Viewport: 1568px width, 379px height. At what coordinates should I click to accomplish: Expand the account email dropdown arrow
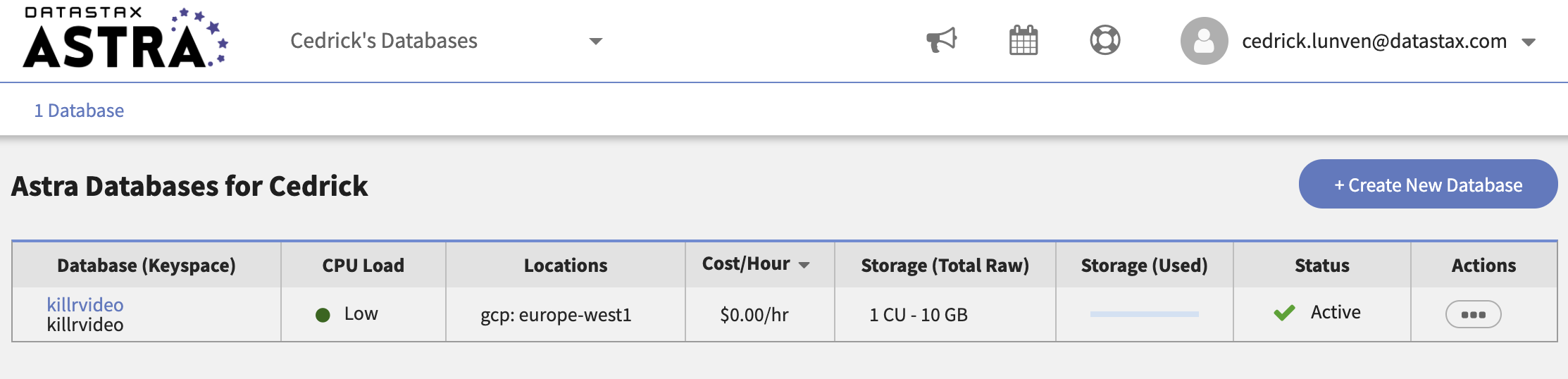pyautogui.click(x=1528, y=42)
